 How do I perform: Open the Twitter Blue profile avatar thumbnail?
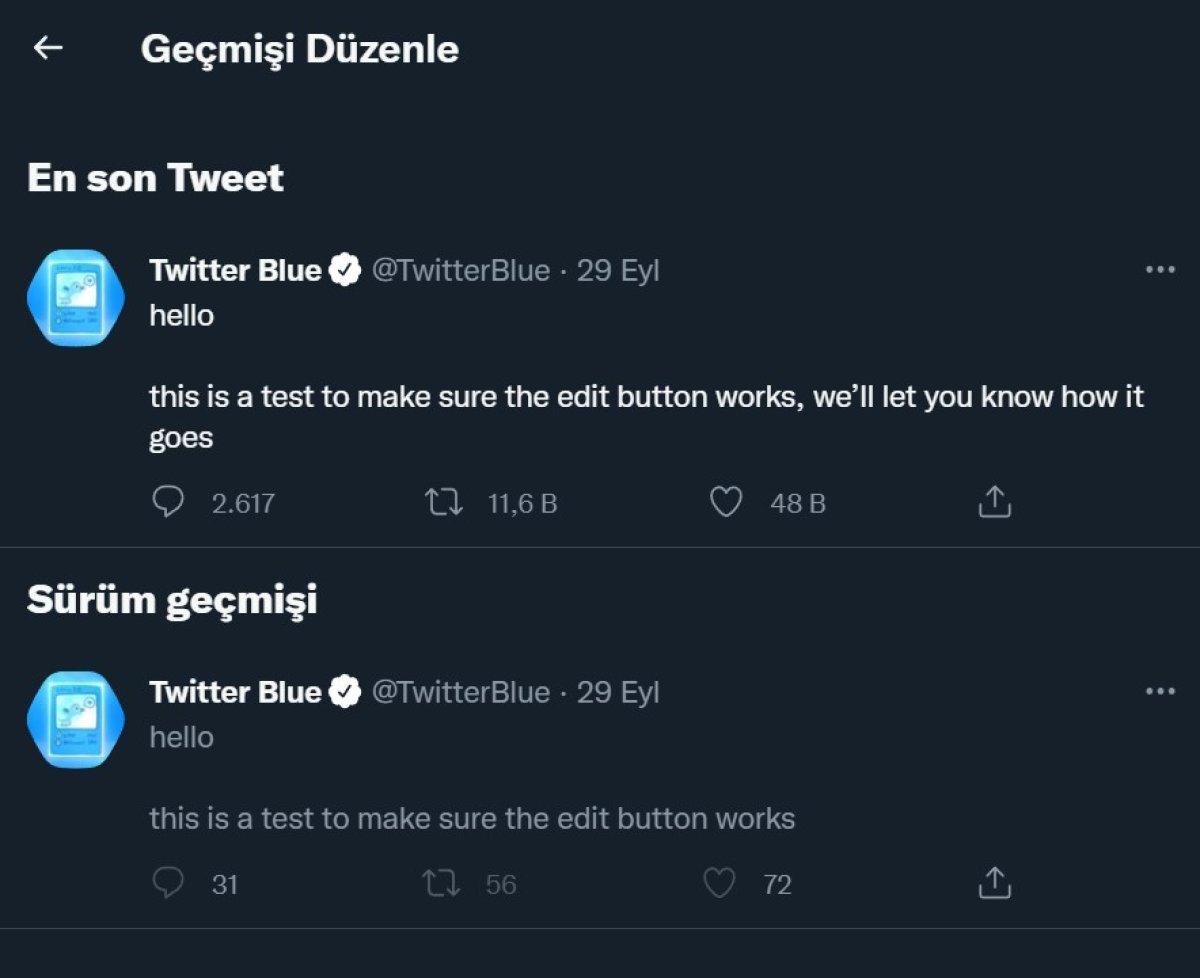click(74, 296)
